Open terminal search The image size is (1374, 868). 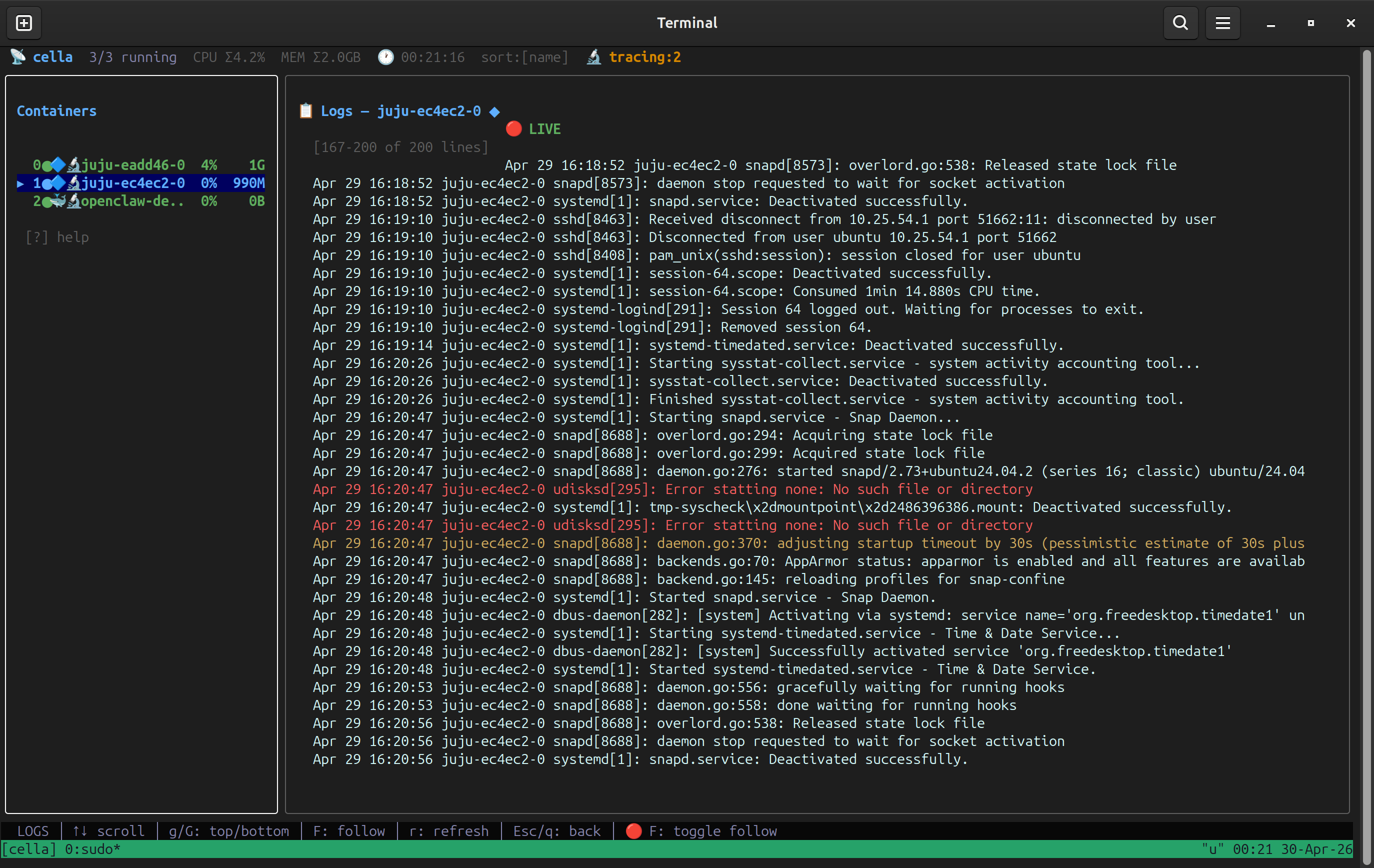pyautogui.click(x=1180, y=23)
